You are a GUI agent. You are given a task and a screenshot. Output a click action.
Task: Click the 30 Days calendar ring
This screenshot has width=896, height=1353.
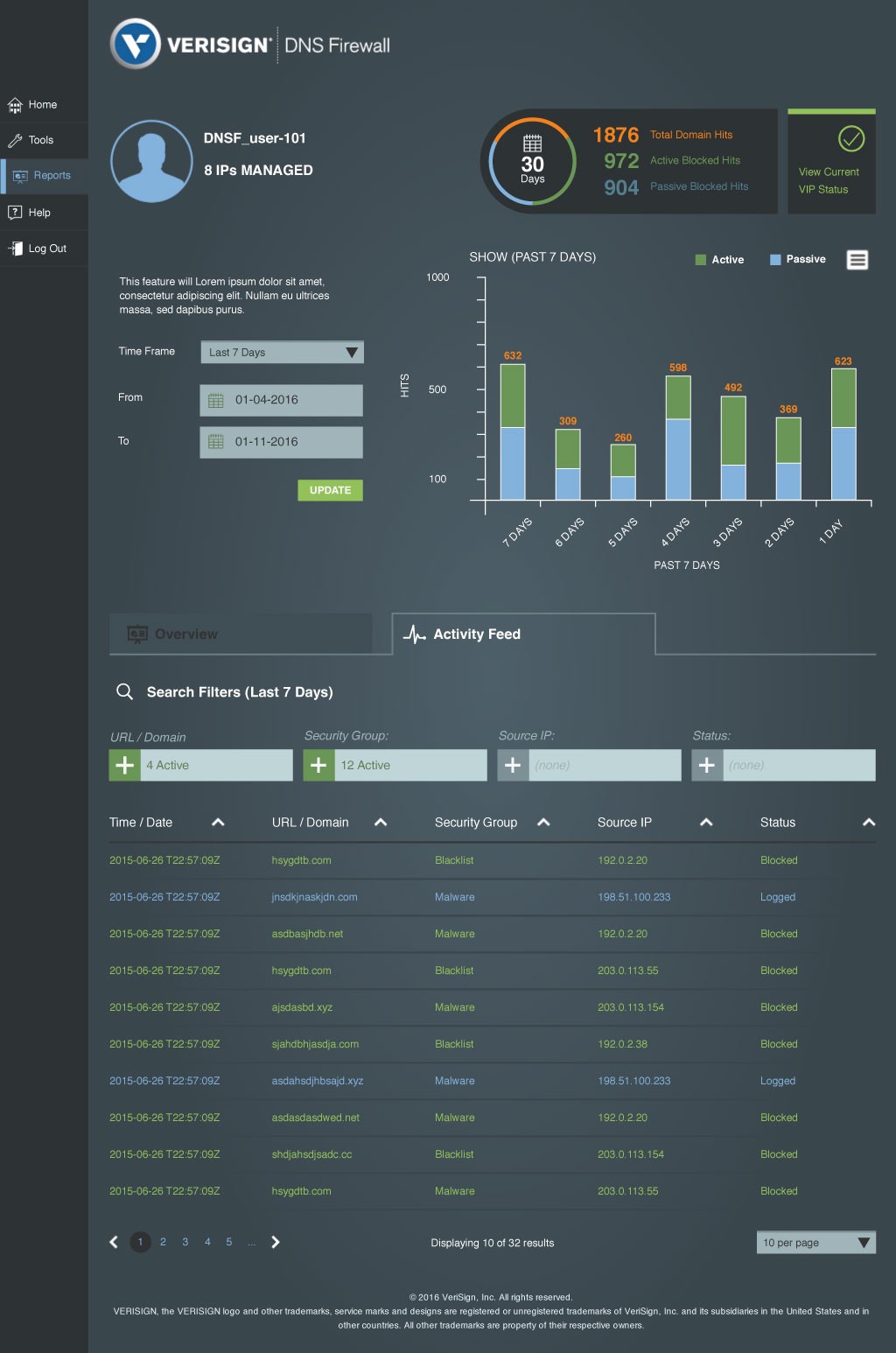coord(533,161)
